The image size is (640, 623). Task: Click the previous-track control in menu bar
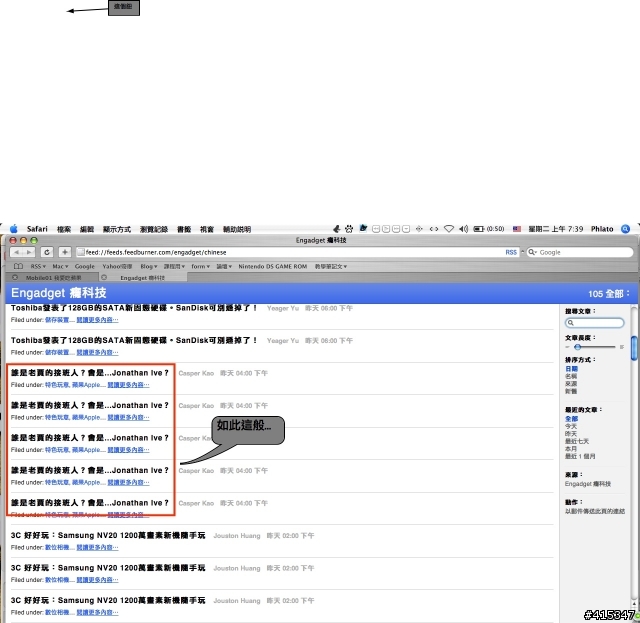(x=376, y=229)
